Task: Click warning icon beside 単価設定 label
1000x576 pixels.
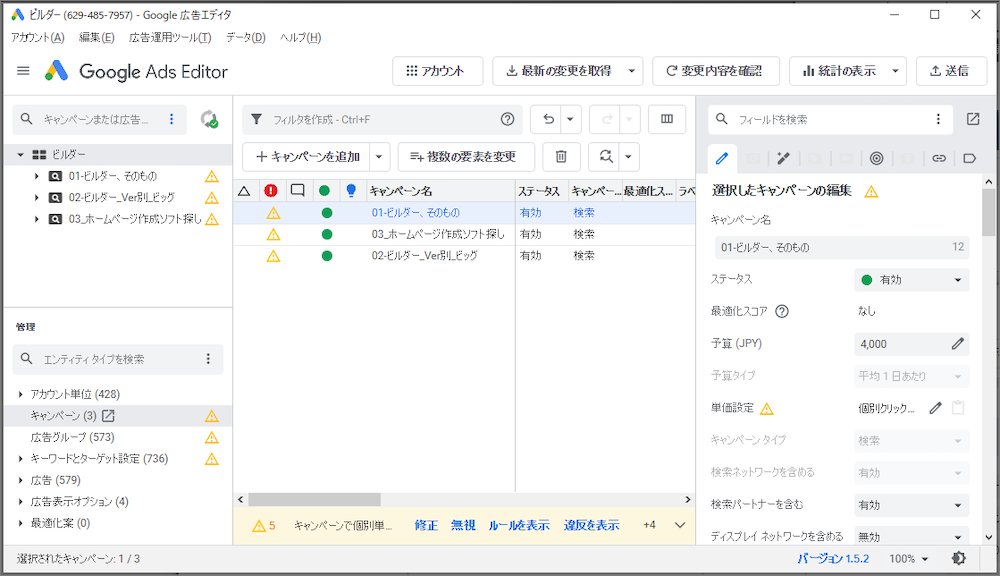Action: coord(767,409)
